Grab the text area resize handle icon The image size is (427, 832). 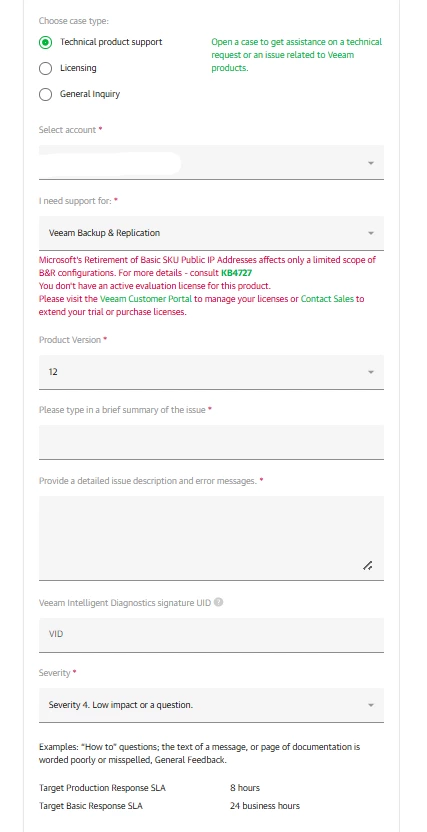368,566
